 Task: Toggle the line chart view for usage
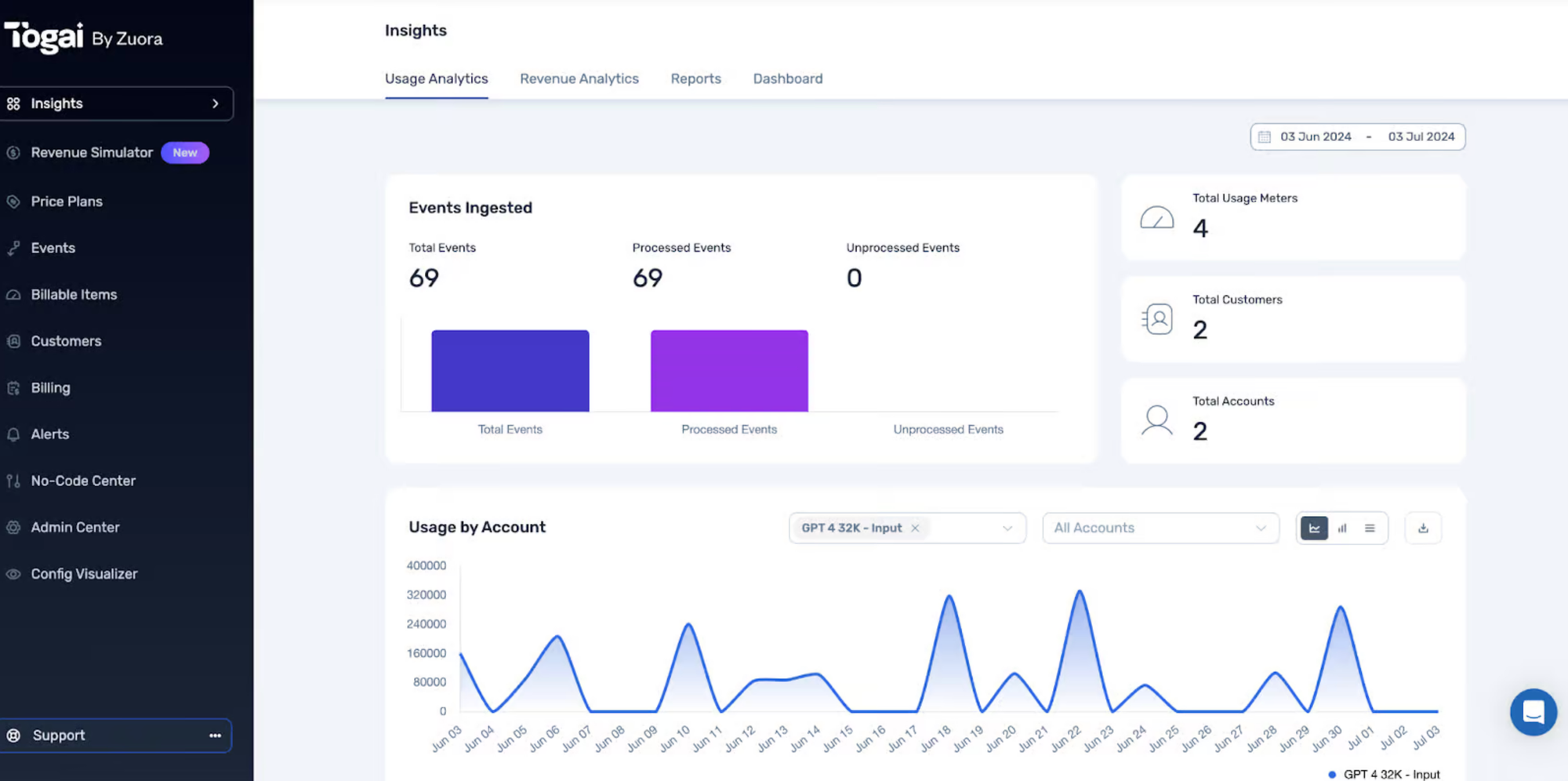(1314, 528)
